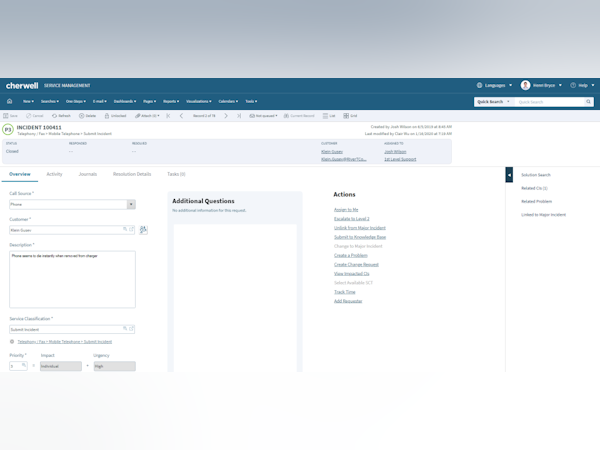Collapse the right side panel arrow
The width and height of the screenshot is (600, 450).
coord(509,175)
